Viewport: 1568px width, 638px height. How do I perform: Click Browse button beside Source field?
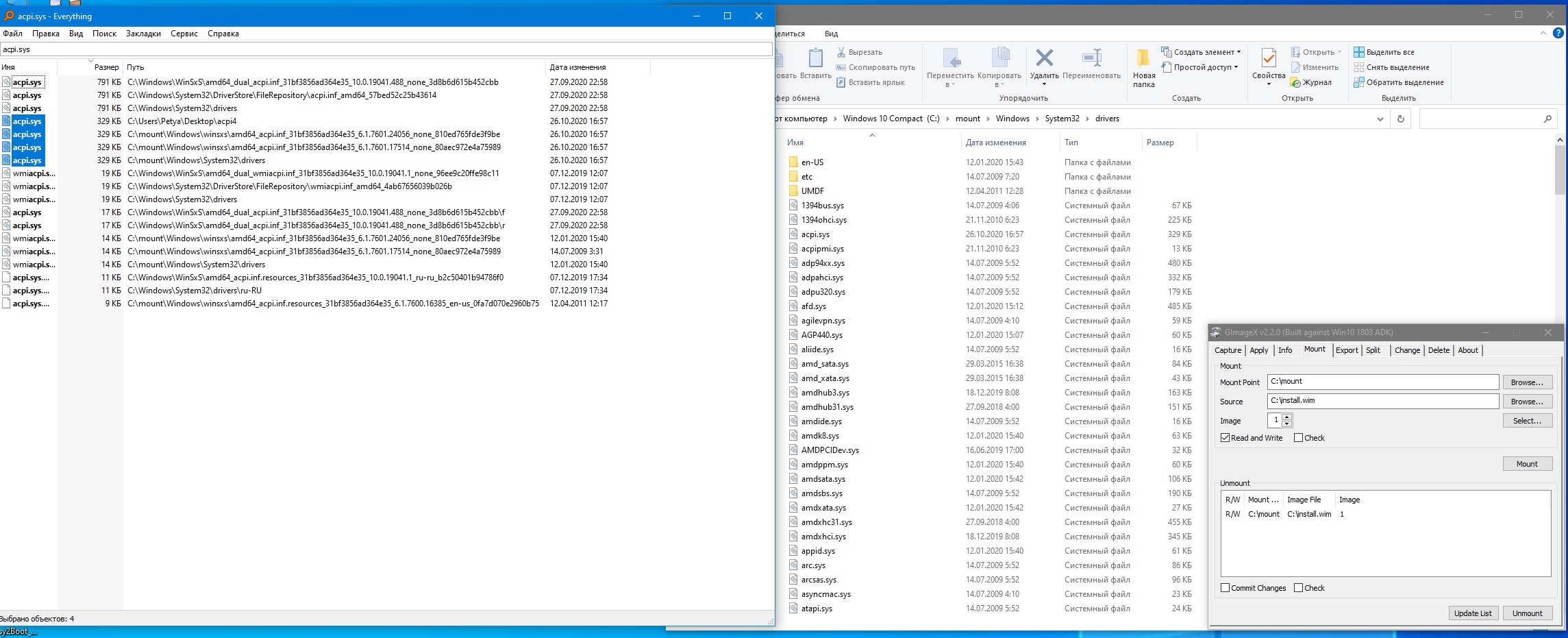click(1527, 402)
